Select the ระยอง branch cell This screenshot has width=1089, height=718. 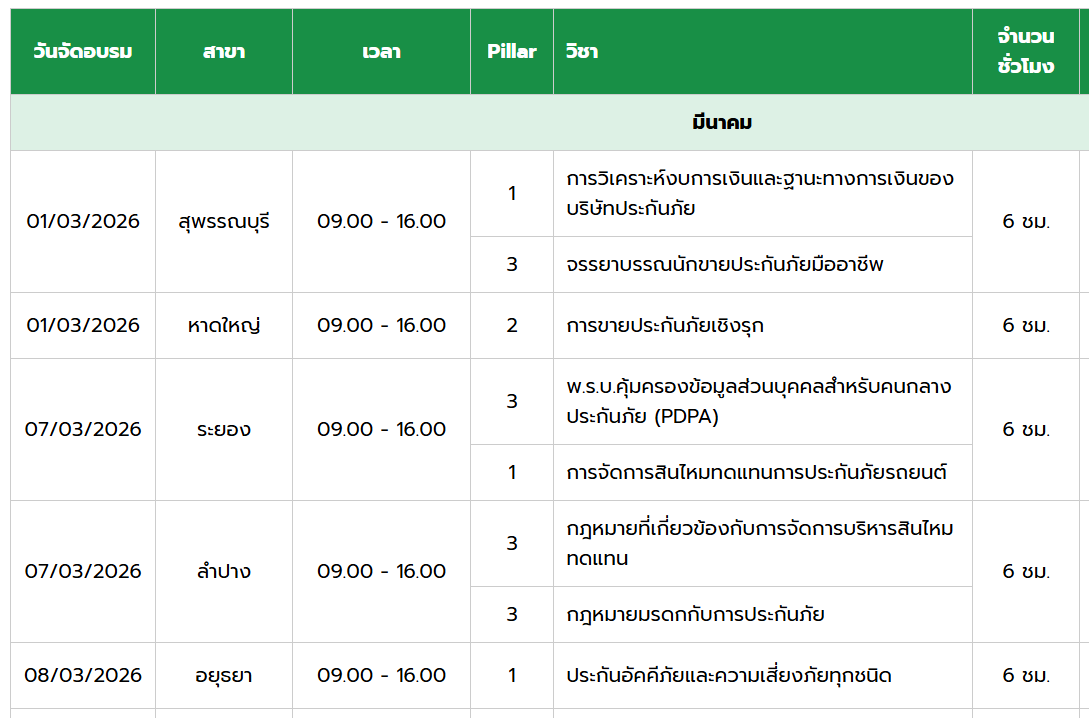point(223,429)
